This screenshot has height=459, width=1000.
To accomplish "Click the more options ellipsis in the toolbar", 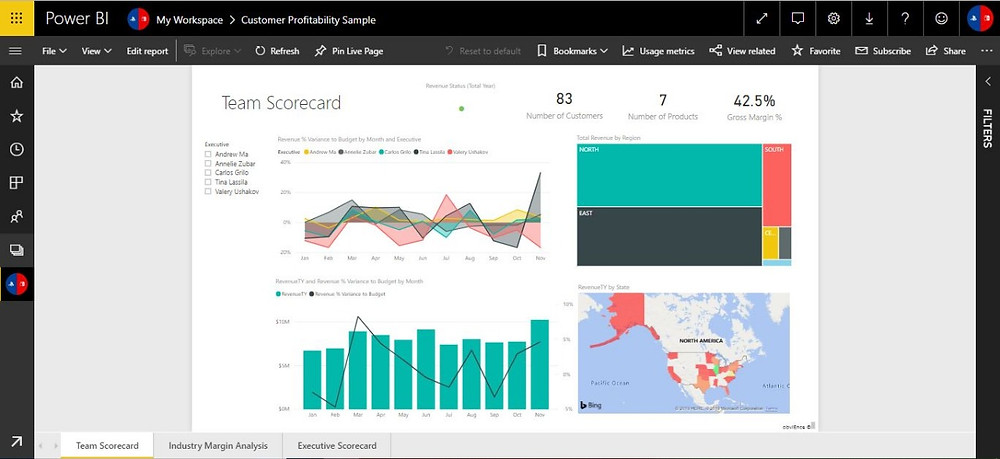I will 987,51.
